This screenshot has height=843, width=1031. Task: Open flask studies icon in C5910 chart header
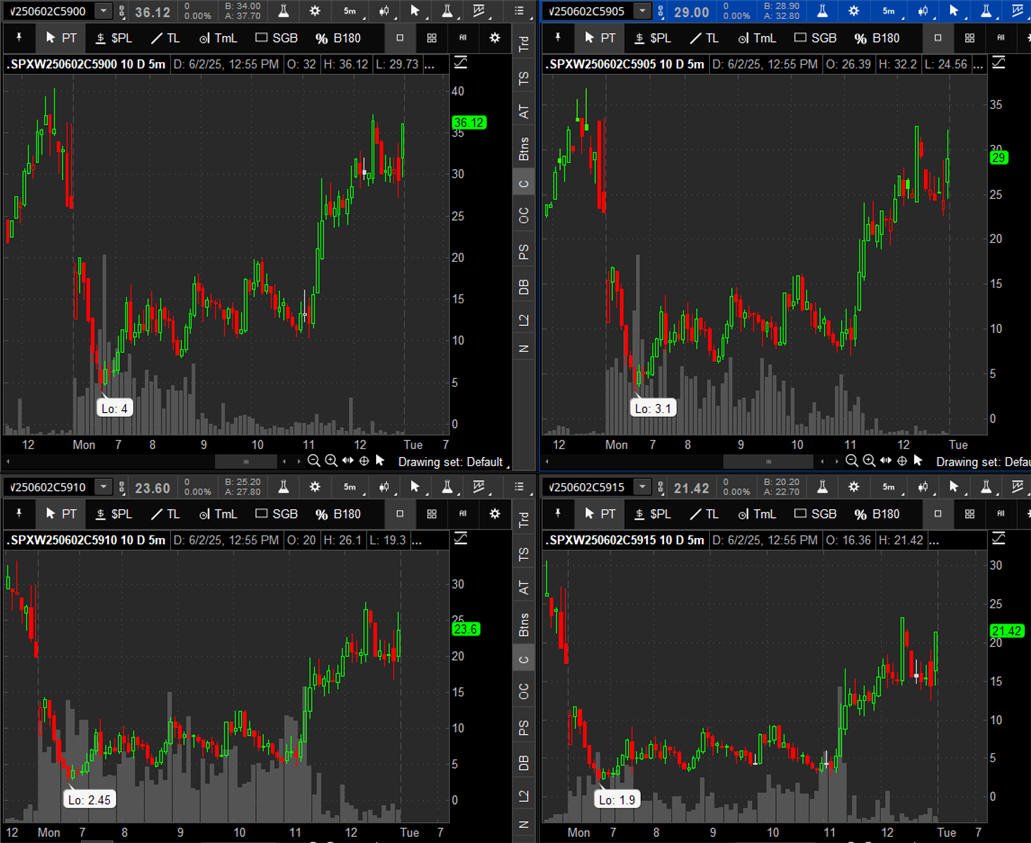[x=283, y=487]
